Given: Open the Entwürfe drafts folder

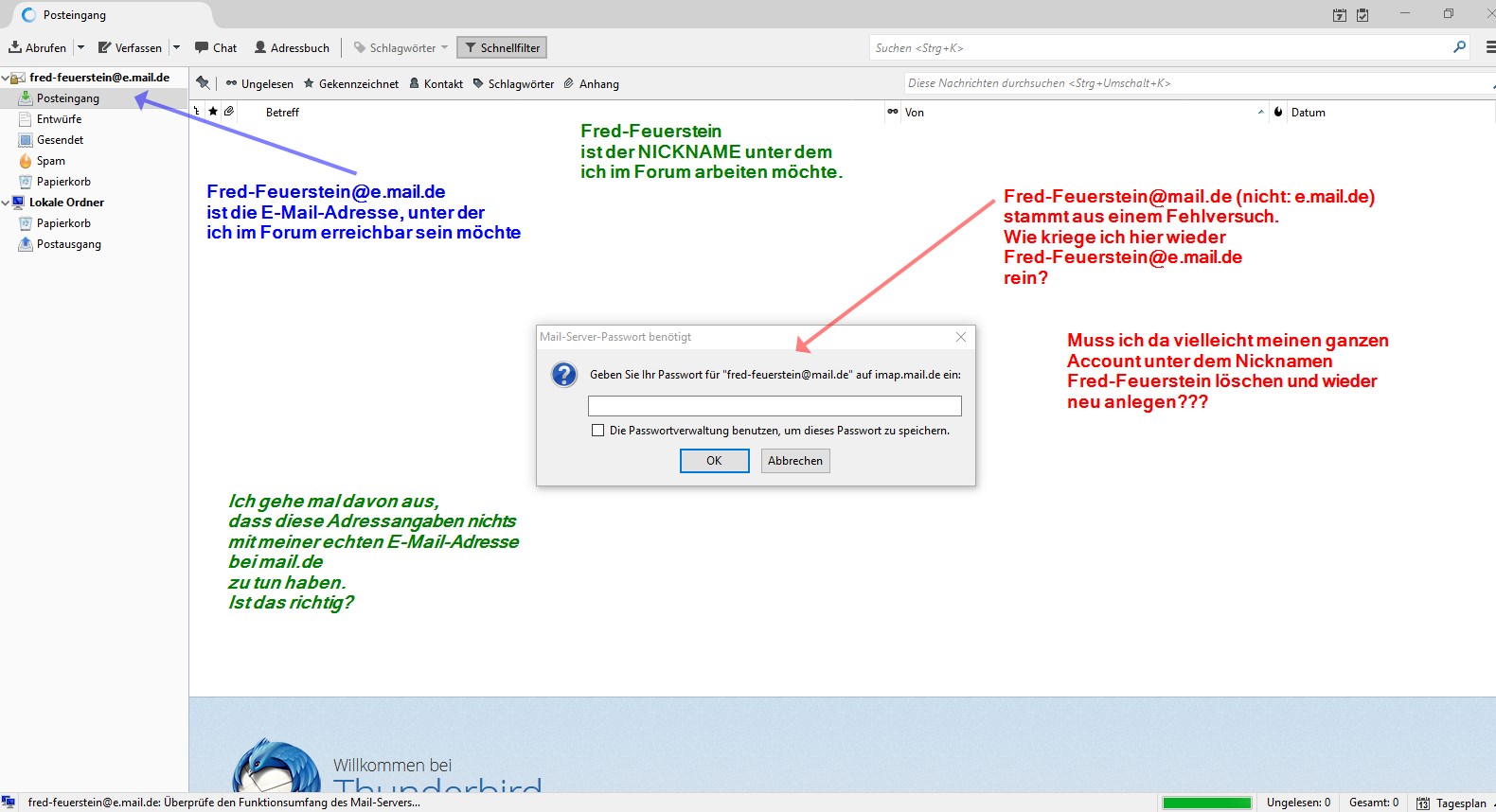Looking at the screenshot, I should coord(95,119).
